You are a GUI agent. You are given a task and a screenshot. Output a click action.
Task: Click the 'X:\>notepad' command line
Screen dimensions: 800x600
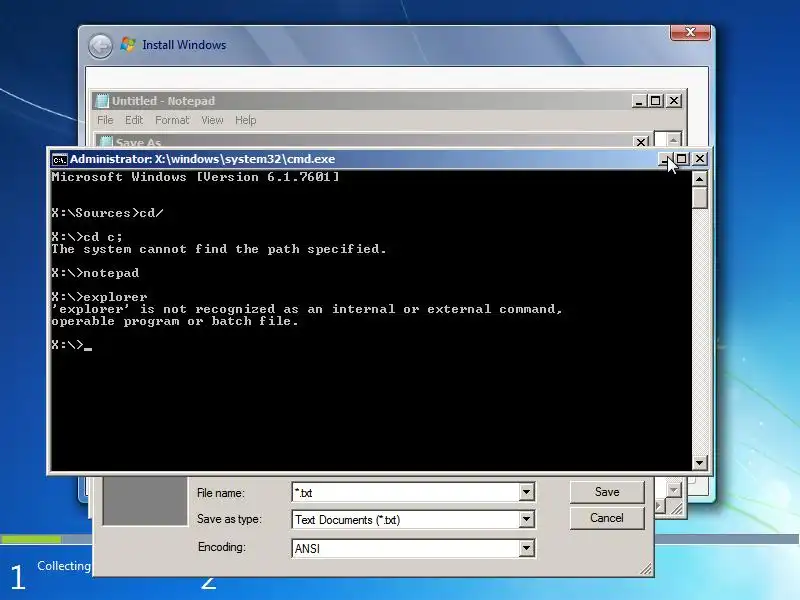coord(95,273)
